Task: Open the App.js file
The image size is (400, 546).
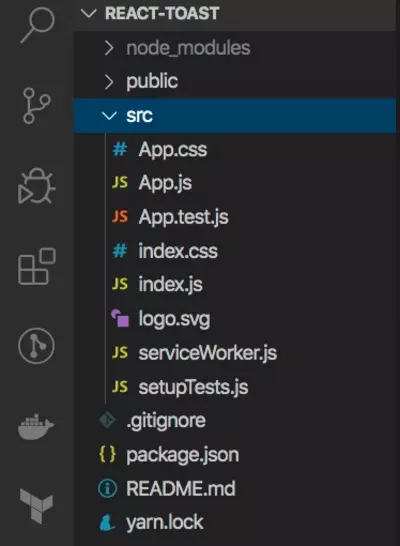Action: (235, 183)
